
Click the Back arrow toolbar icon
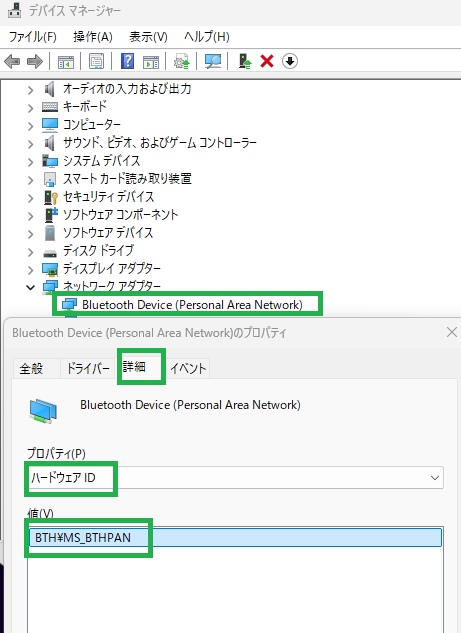pos(12,61)
